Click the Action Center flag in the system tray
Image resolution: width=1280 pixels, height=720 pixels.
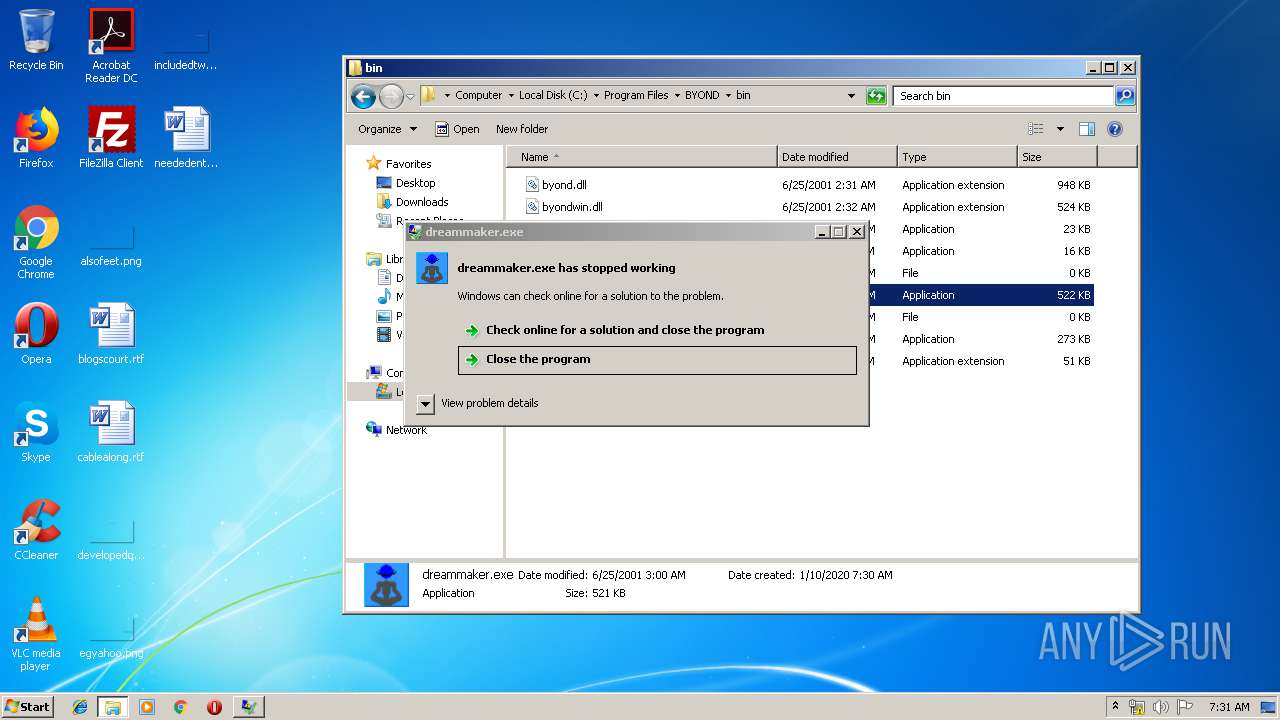coord(1185,707)
